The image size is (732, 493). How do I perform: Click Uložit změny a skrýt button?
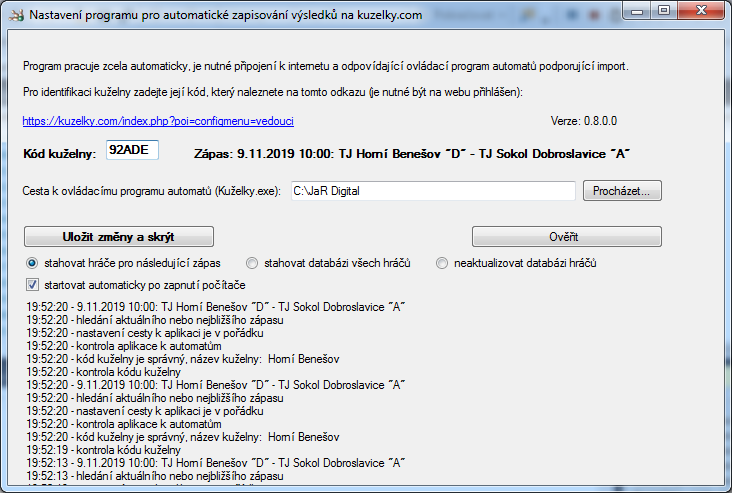(118, 237)
